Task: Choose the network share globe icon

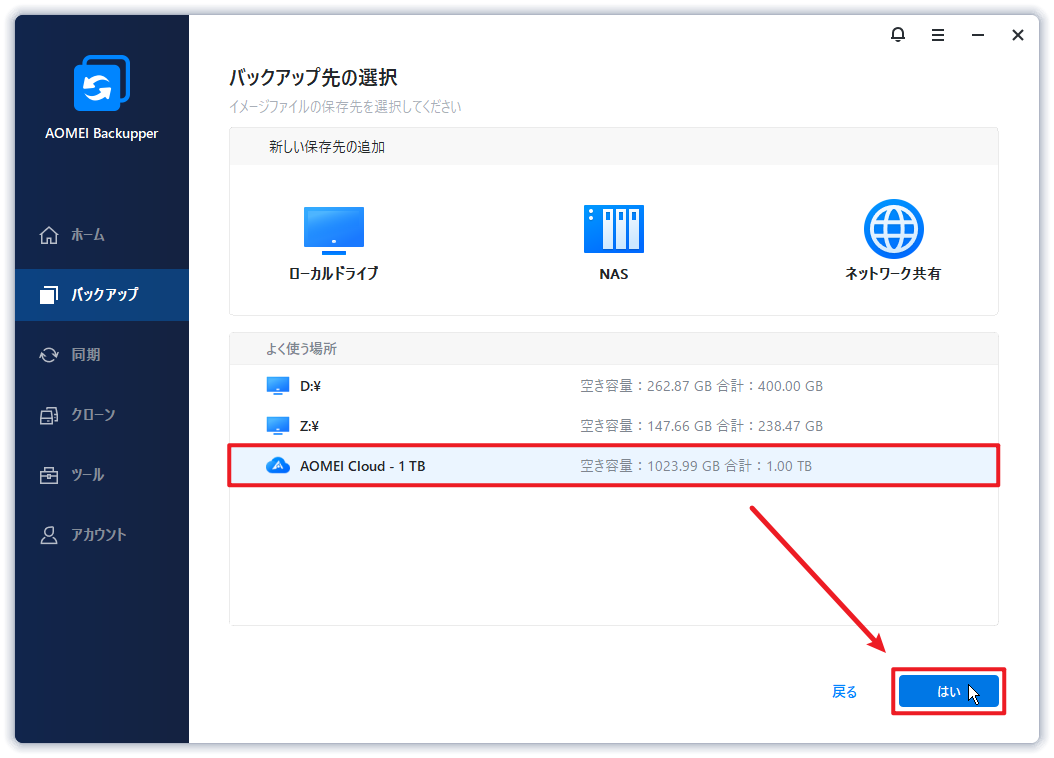Action: [893, 229]
